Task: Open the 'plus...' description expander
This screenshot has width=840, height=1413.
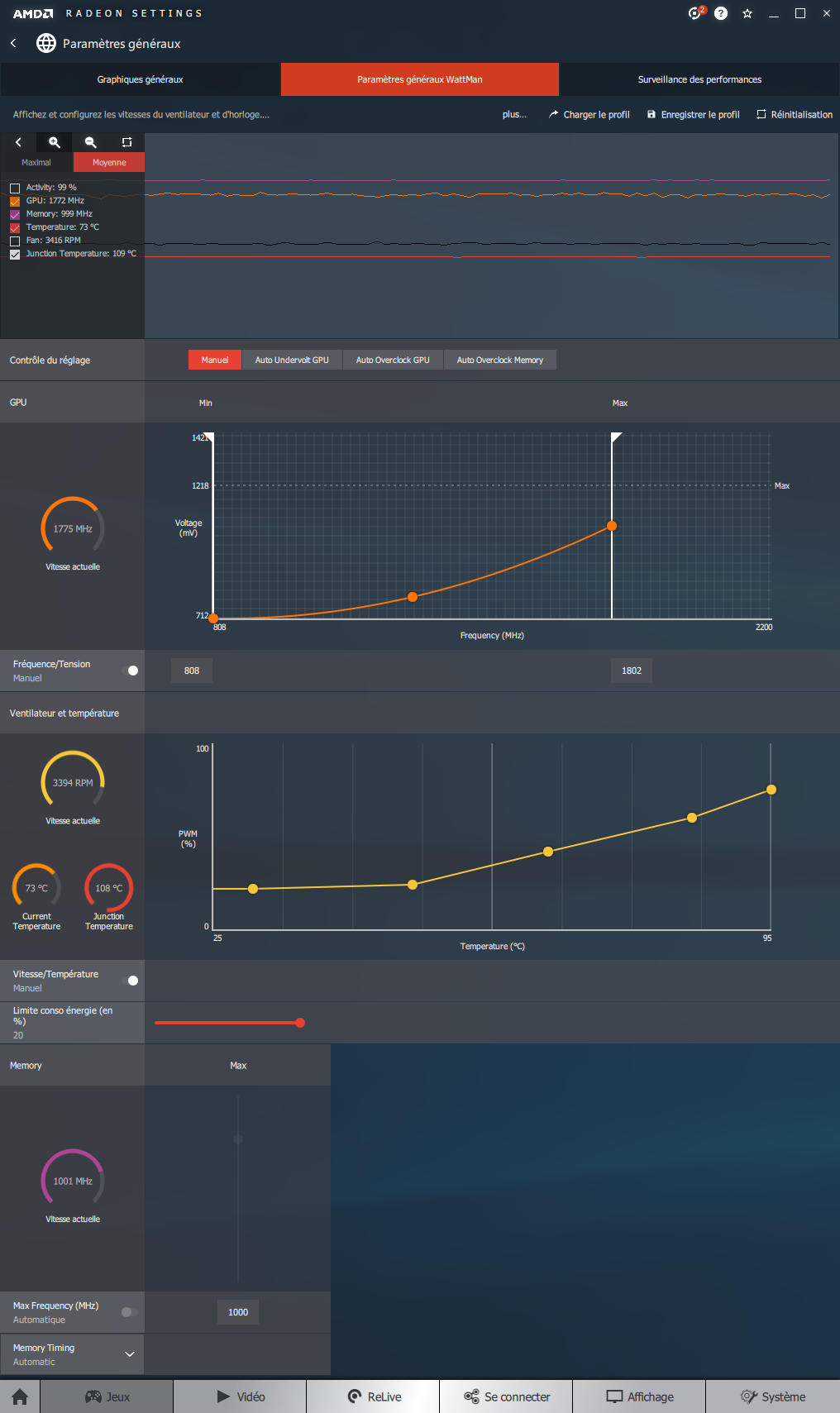Action: (514, 115)
